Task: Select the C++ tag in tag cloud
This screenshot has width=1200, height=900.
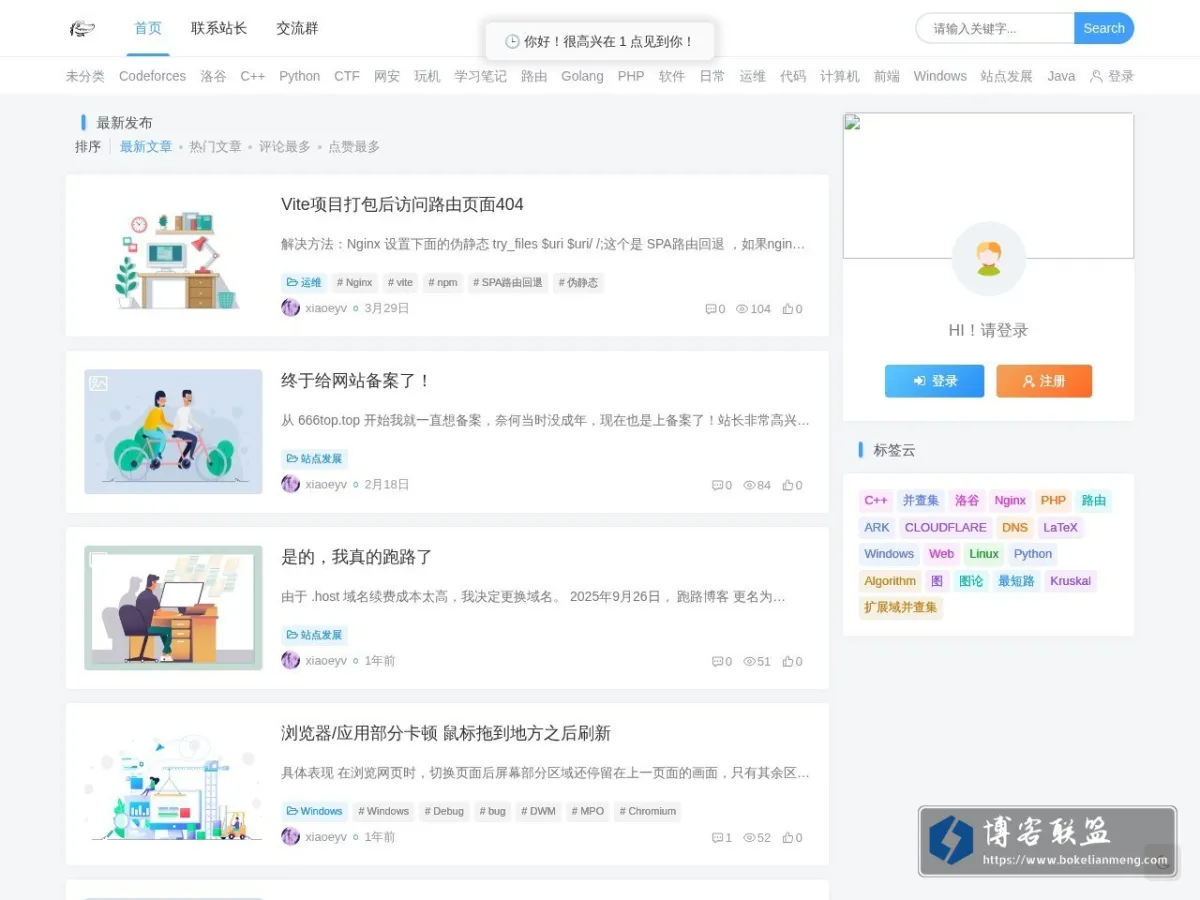Action: tap(876, 500)
